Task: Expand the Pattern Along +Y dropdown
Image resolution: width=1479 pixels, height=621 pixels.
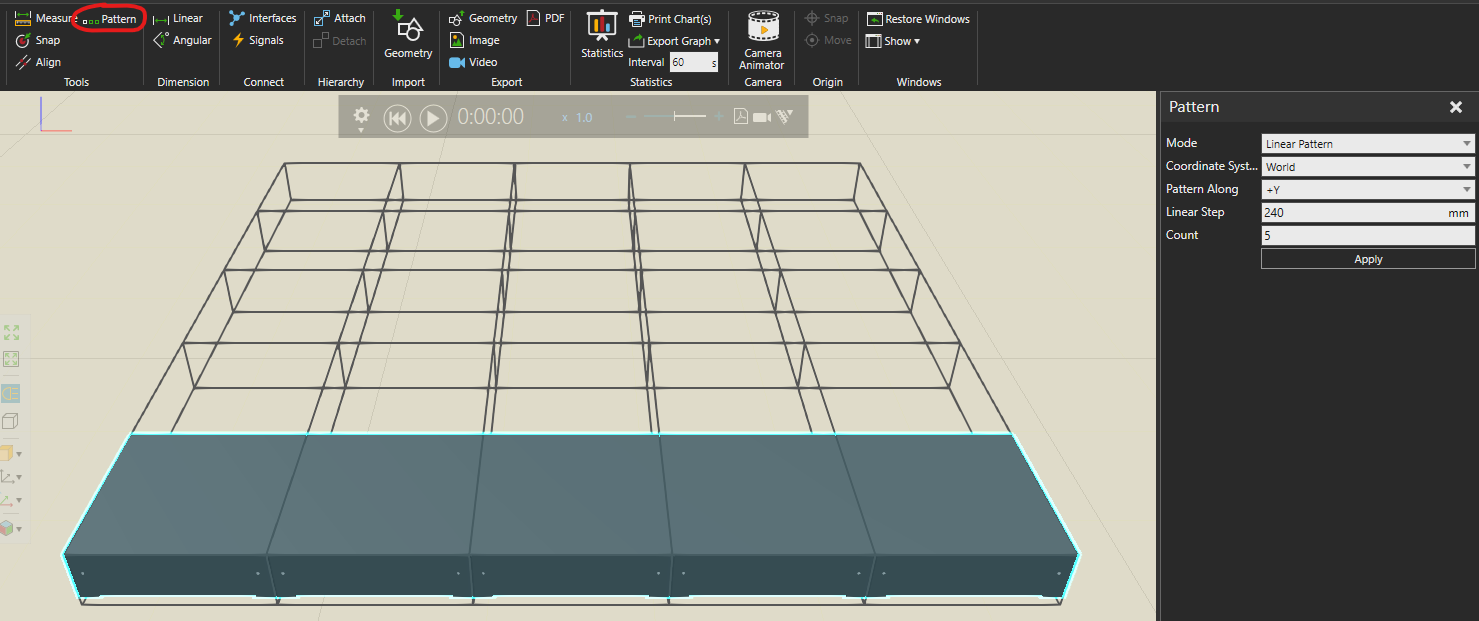Action: [x=1367, y=190]
